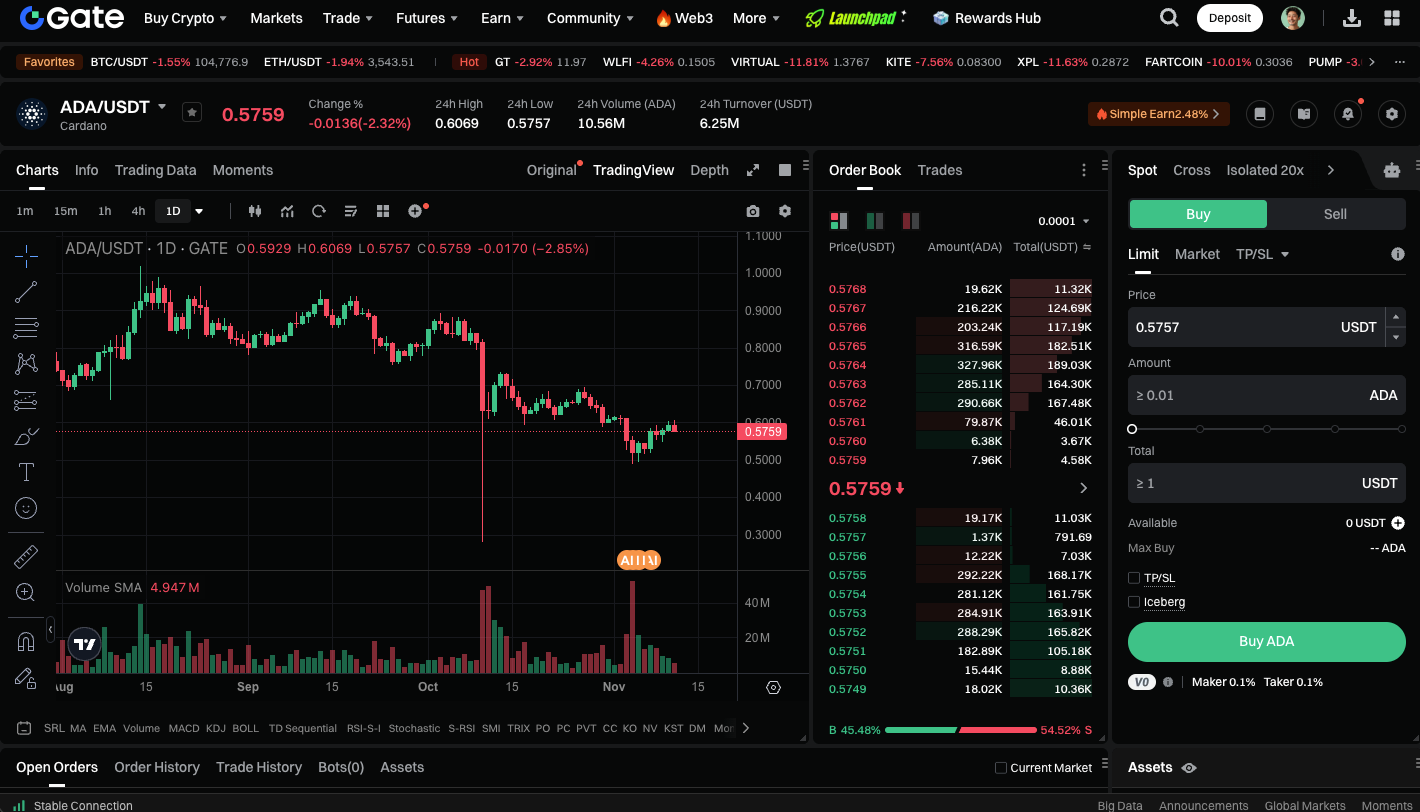Screen dimensions: 1420x812
Task: Switch to the Depth chart view
Action: point(709,170)
